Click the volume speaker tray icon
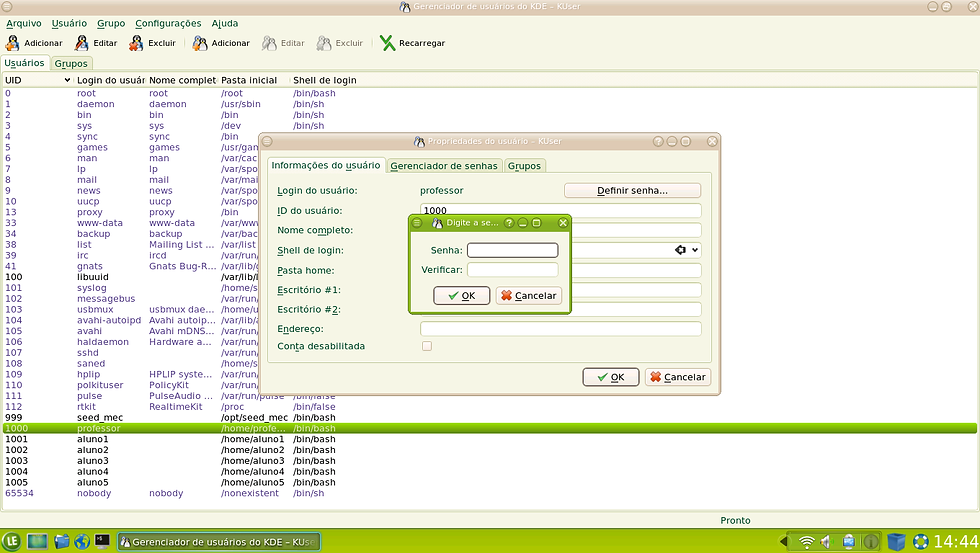Screen dimensions: 980x553 click(827, 542)
